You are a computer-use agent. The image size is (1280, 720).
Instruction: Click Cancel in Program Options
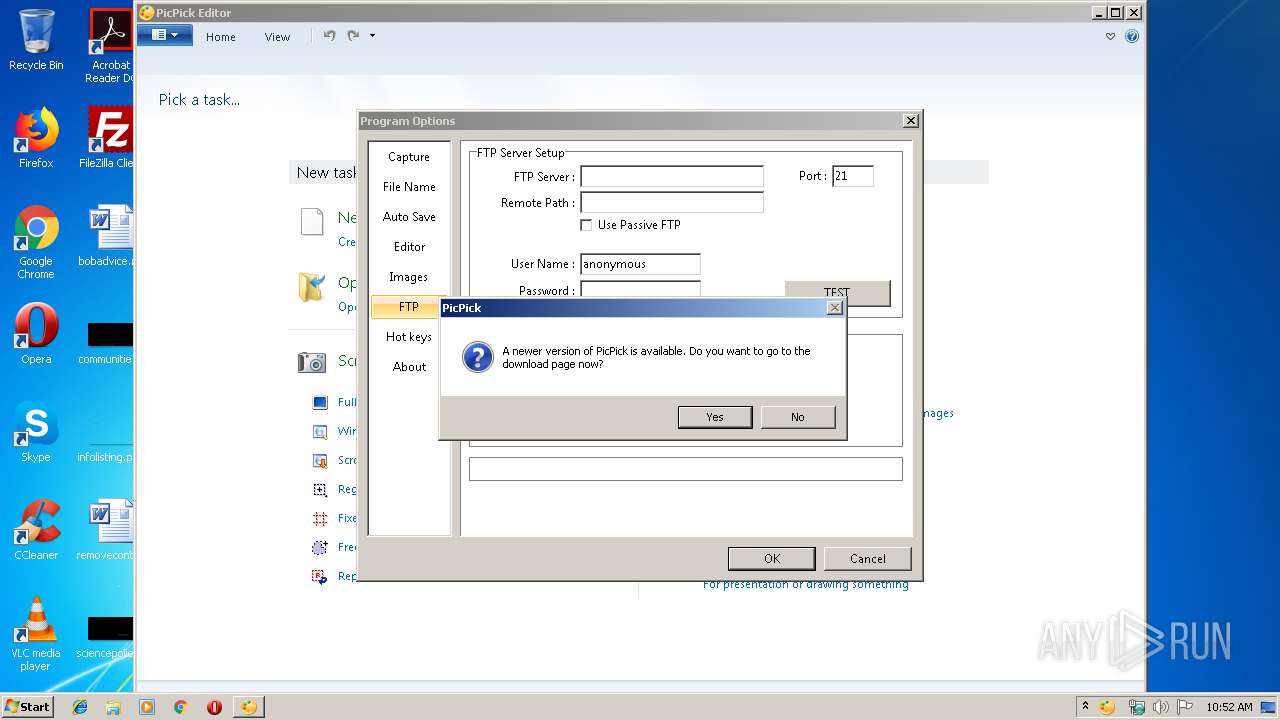click(867, 558)
